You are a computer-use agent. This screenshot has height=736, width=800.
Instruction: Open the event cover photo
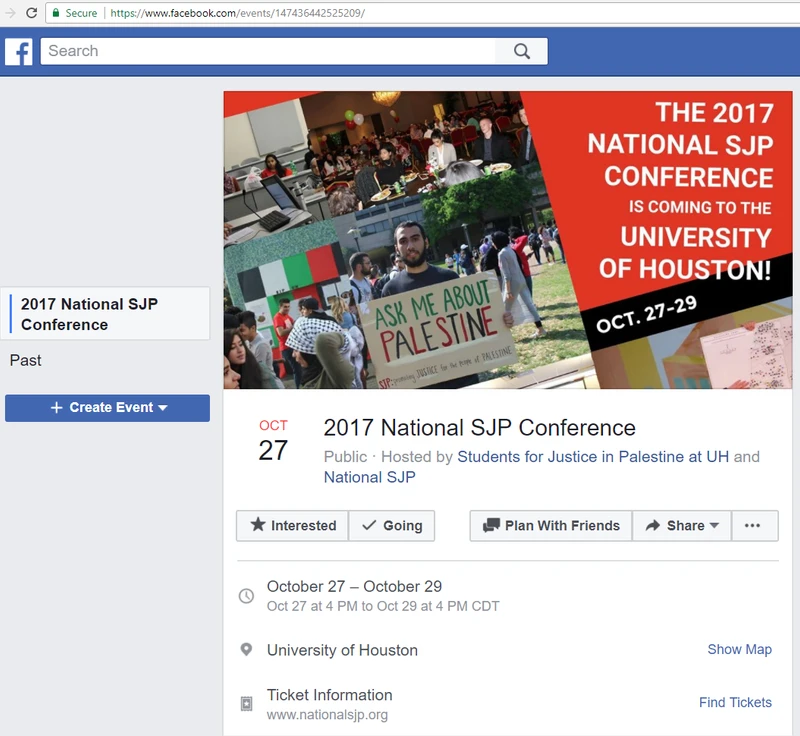[508, 240]
